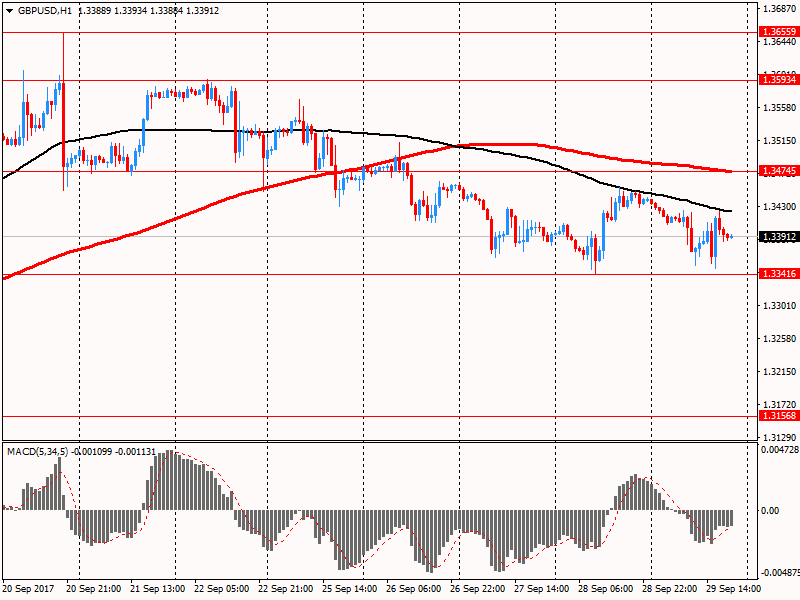Click the 20 Sep 21:00 time label
800x600 pixels.
[94, 589]
